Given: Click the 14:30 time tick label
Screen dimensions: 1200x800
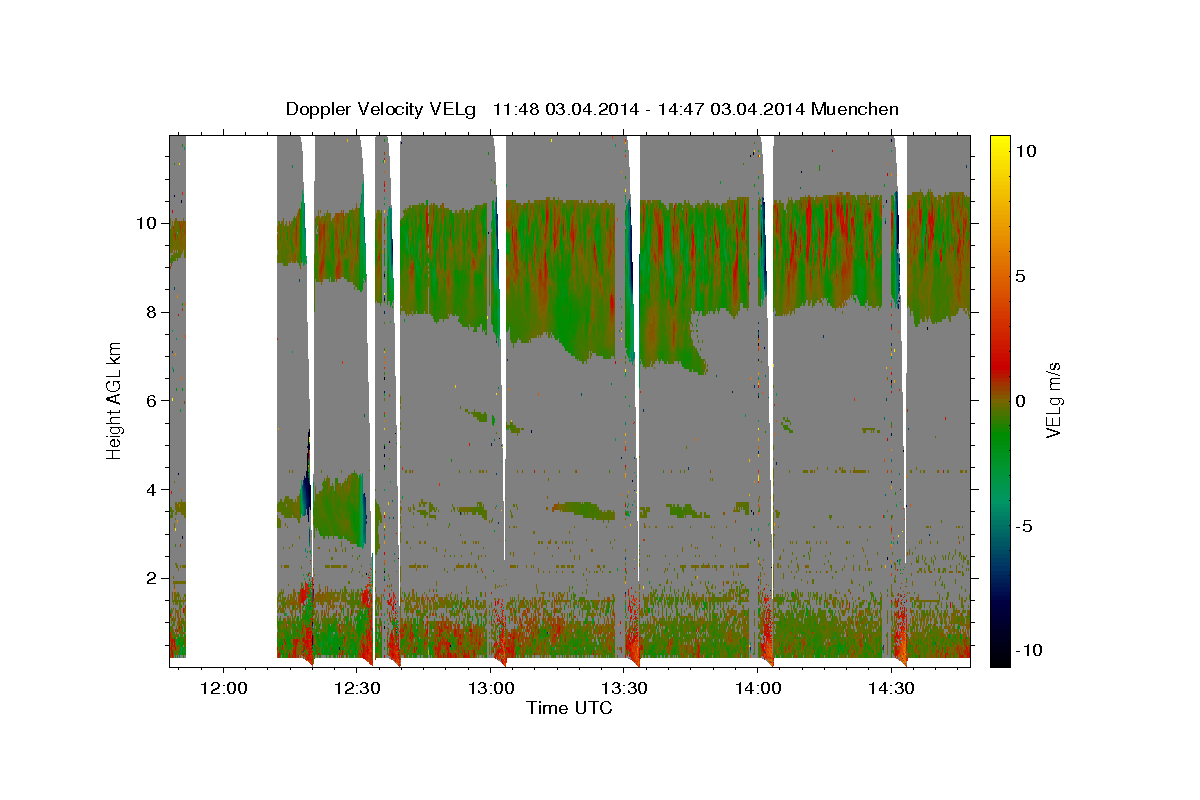Looking at the screenshot, I should coord(891,688).
